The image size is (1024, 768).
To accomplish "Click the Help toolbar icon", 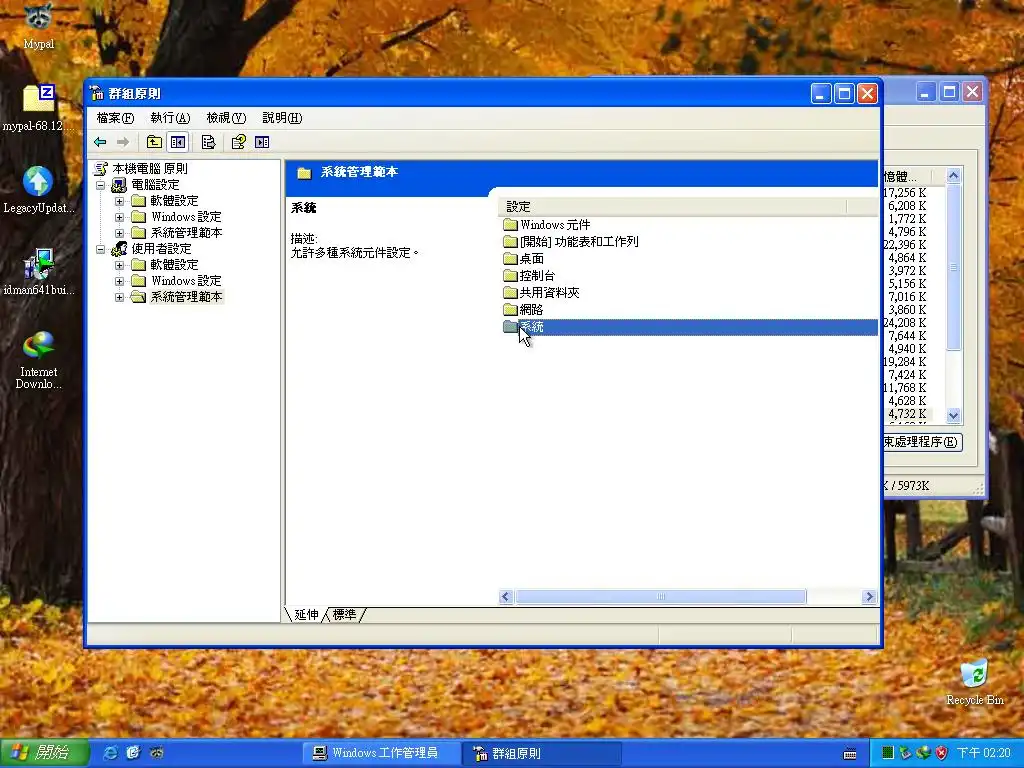I will (x=239, y=142).
